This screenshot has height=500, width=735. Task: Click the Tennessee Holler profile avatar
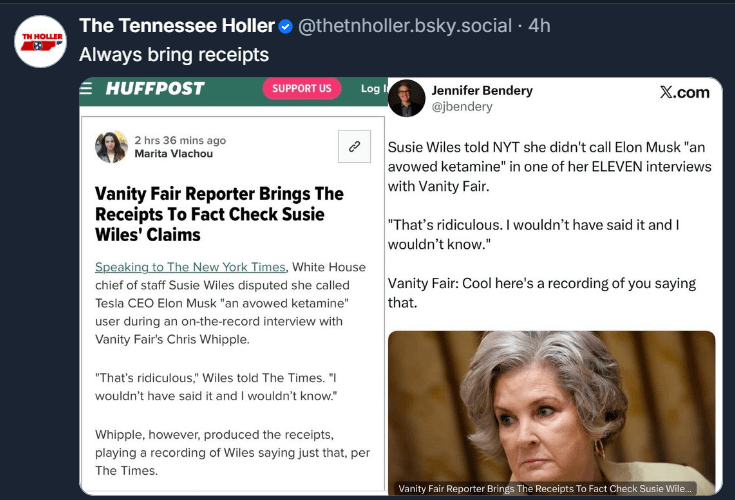(x=39, y=42)
